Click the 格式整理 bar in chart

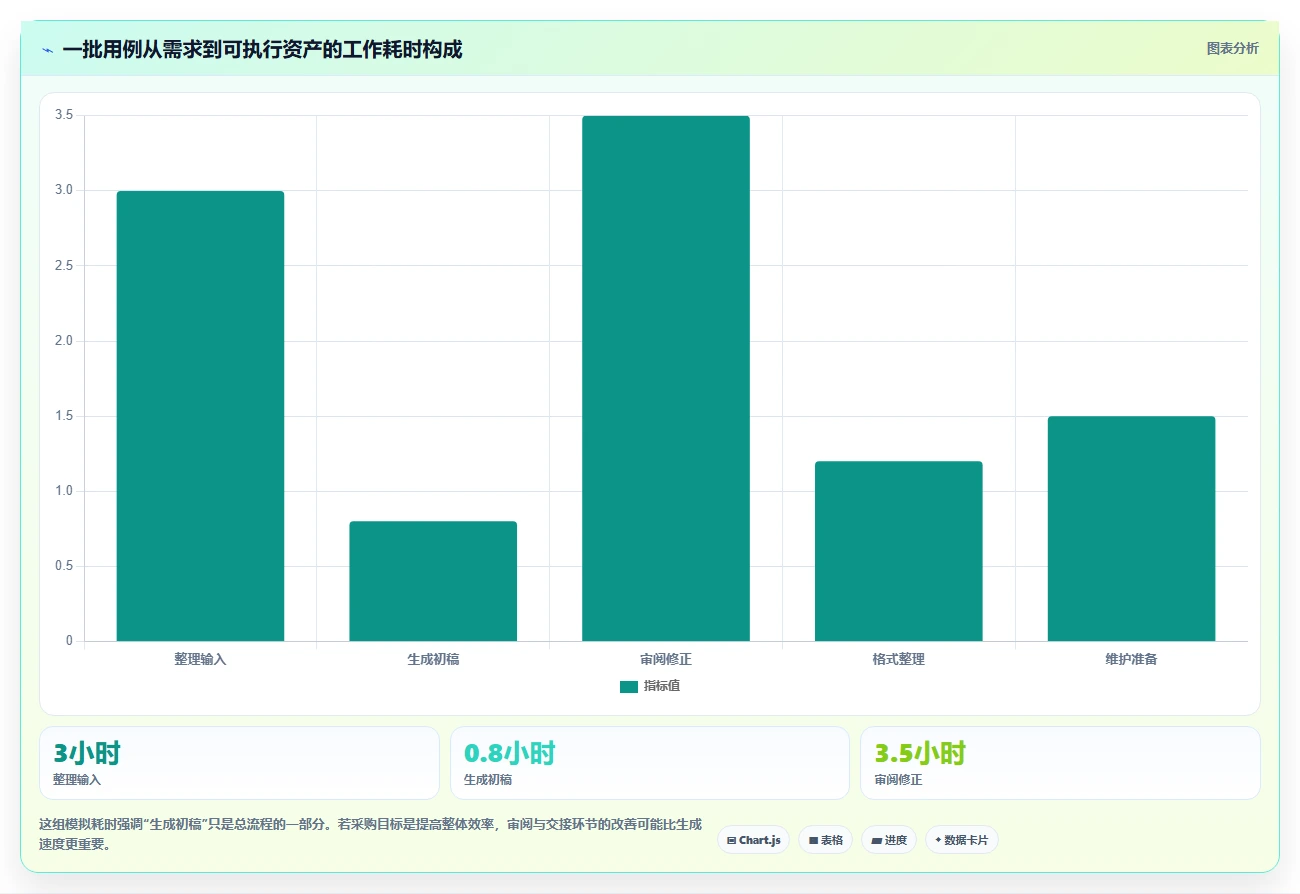pos(899,551)
